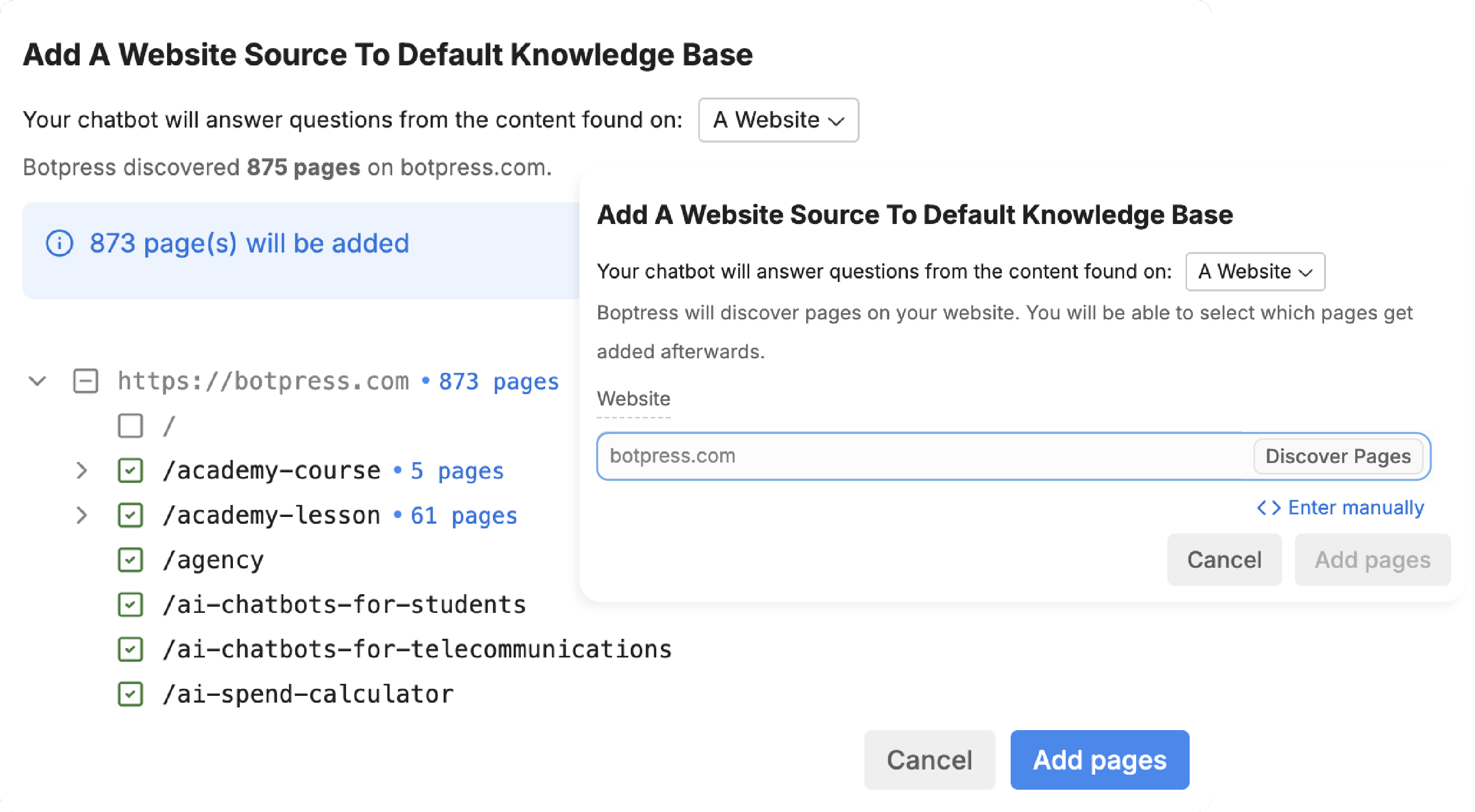Deselect /ai-chatbots-for-telecommunications checkbox

(131, 650)
